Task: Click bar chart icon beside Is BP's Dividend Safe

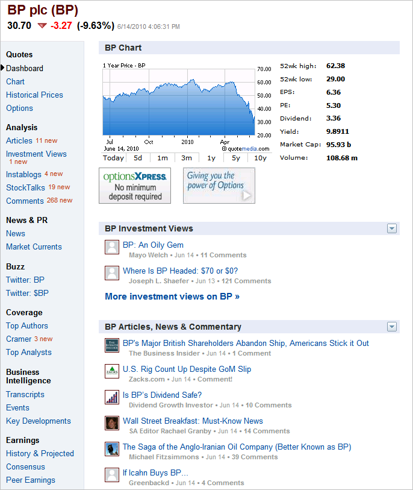Action: tap(112, 397)
